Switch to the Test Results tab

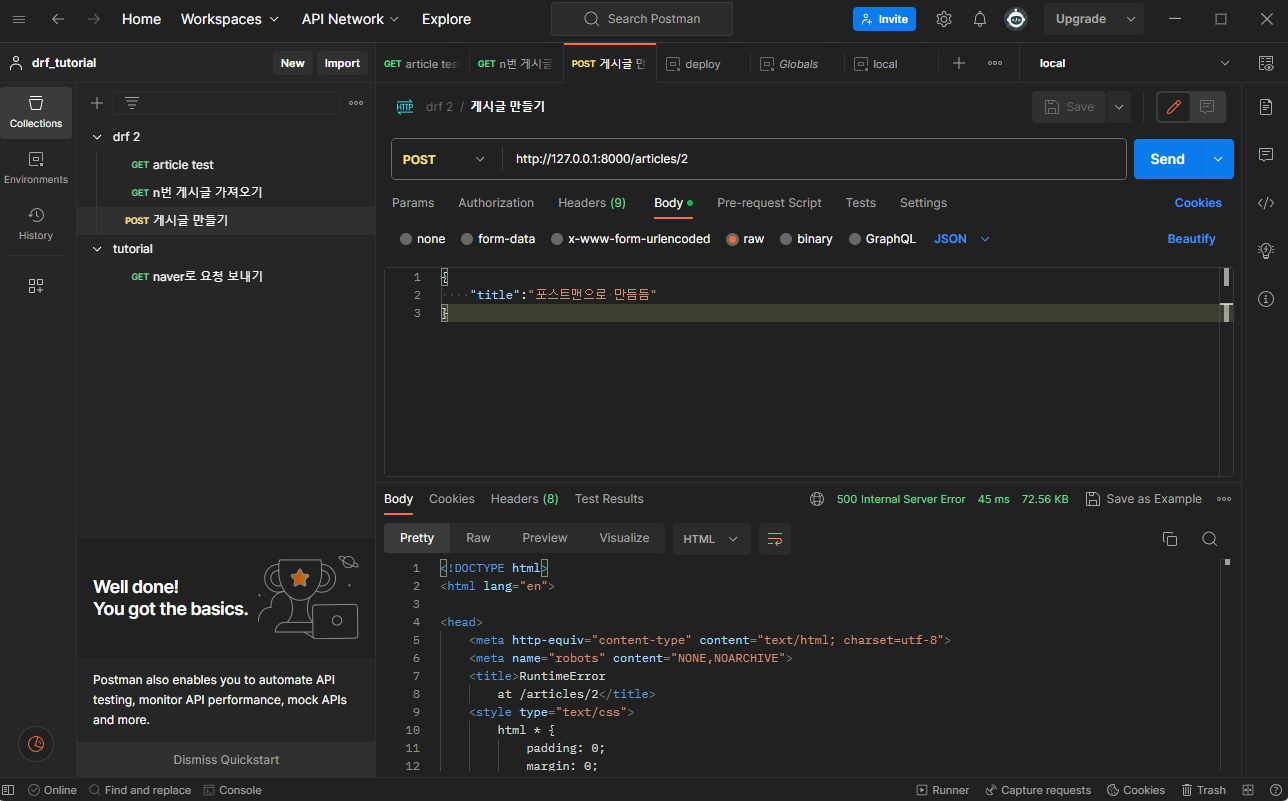click(x=609, y=499)
